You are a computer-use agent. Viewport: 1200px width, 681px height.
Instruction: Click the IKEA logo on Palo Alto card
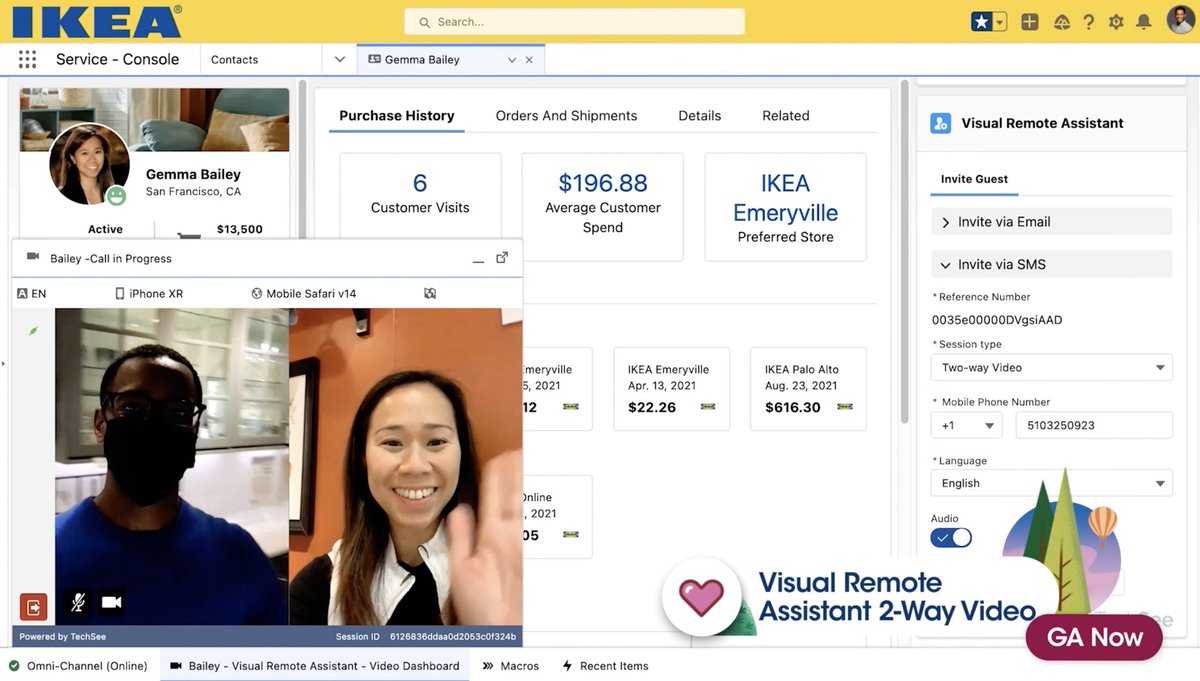coord(844,407)
